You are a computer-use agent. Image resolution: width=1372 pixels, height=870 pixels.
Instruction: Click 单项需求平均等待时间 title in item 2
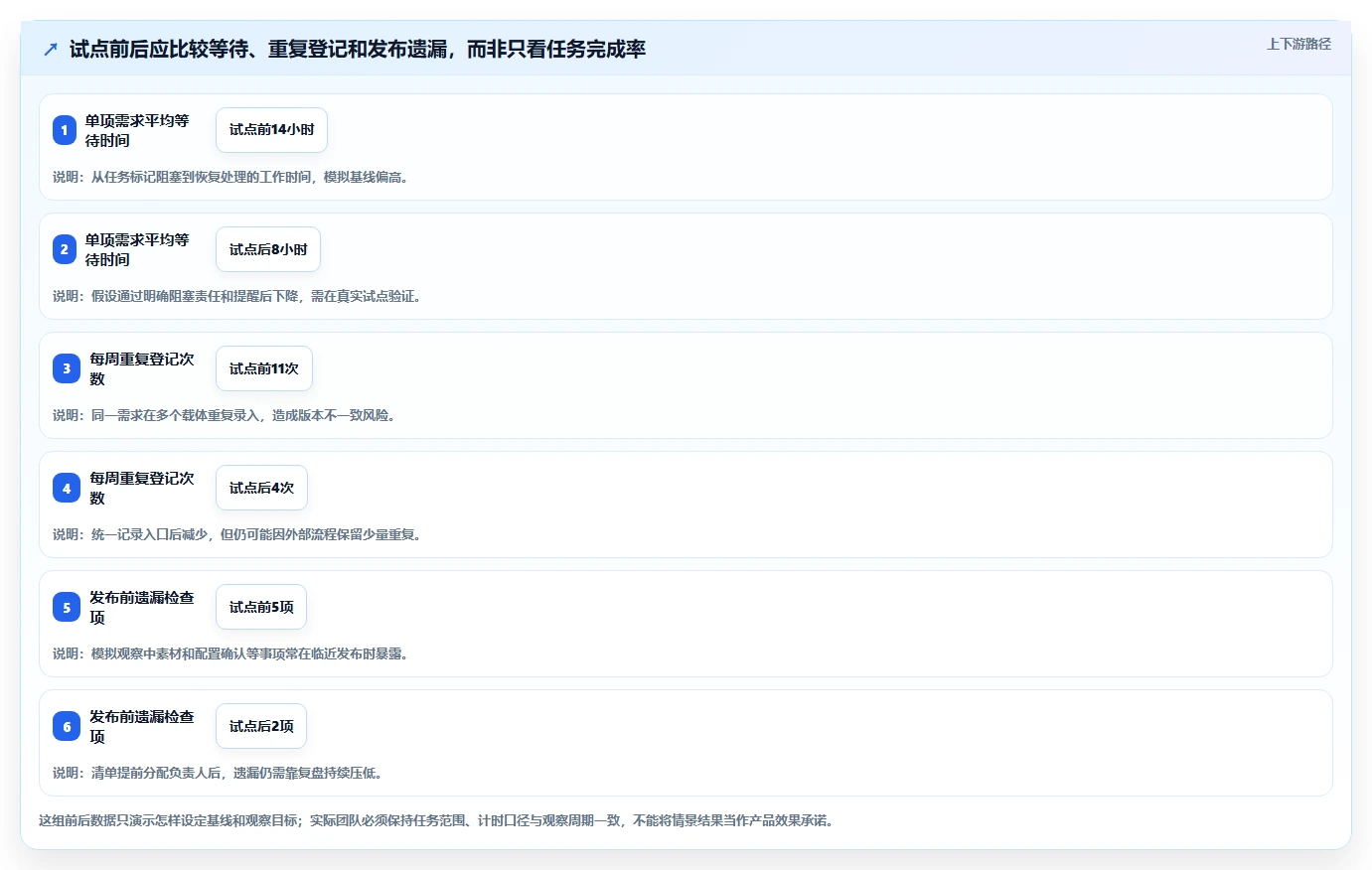coord(137,249)
